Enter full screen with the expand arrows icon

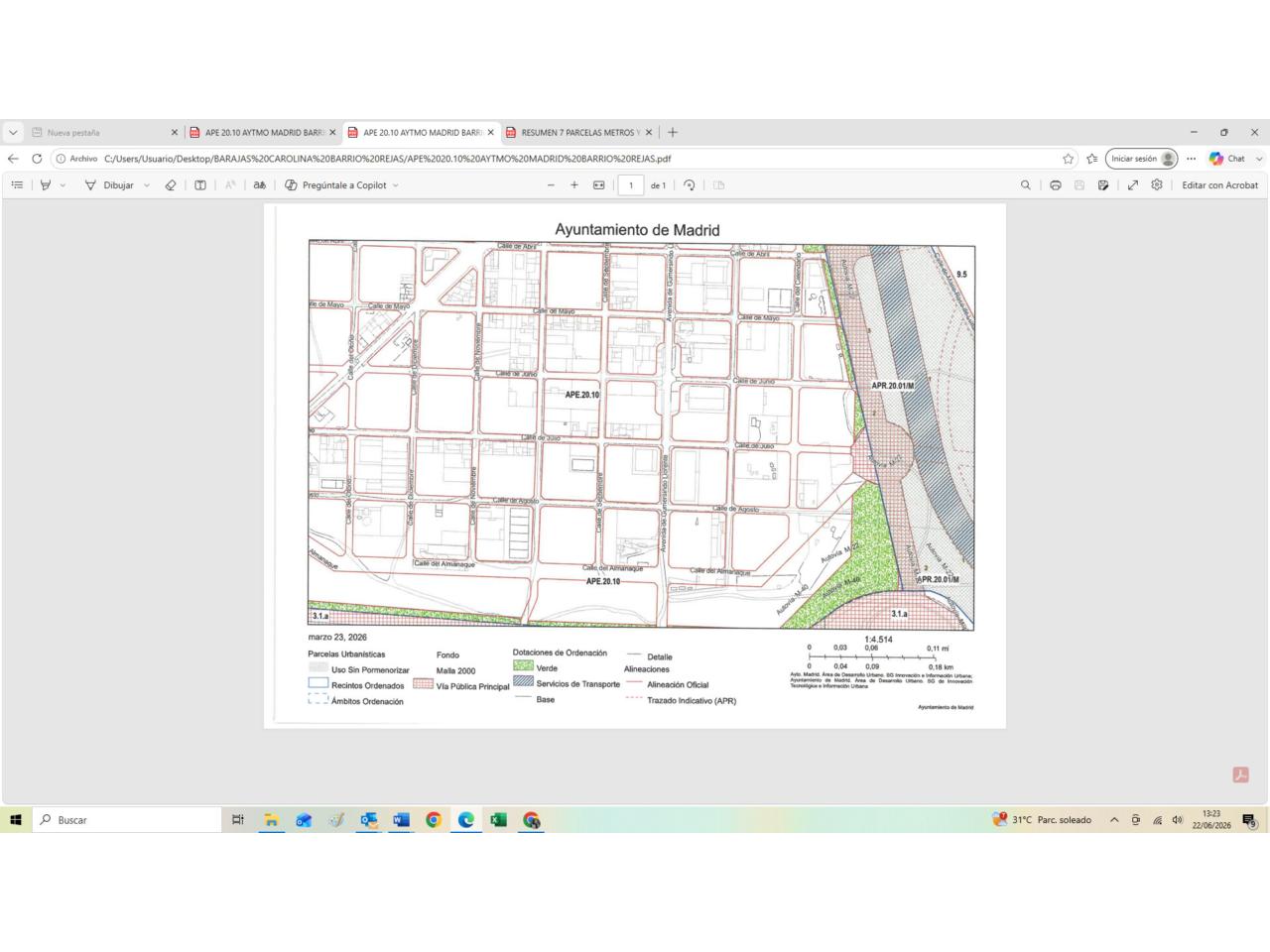pos(1133,185)
